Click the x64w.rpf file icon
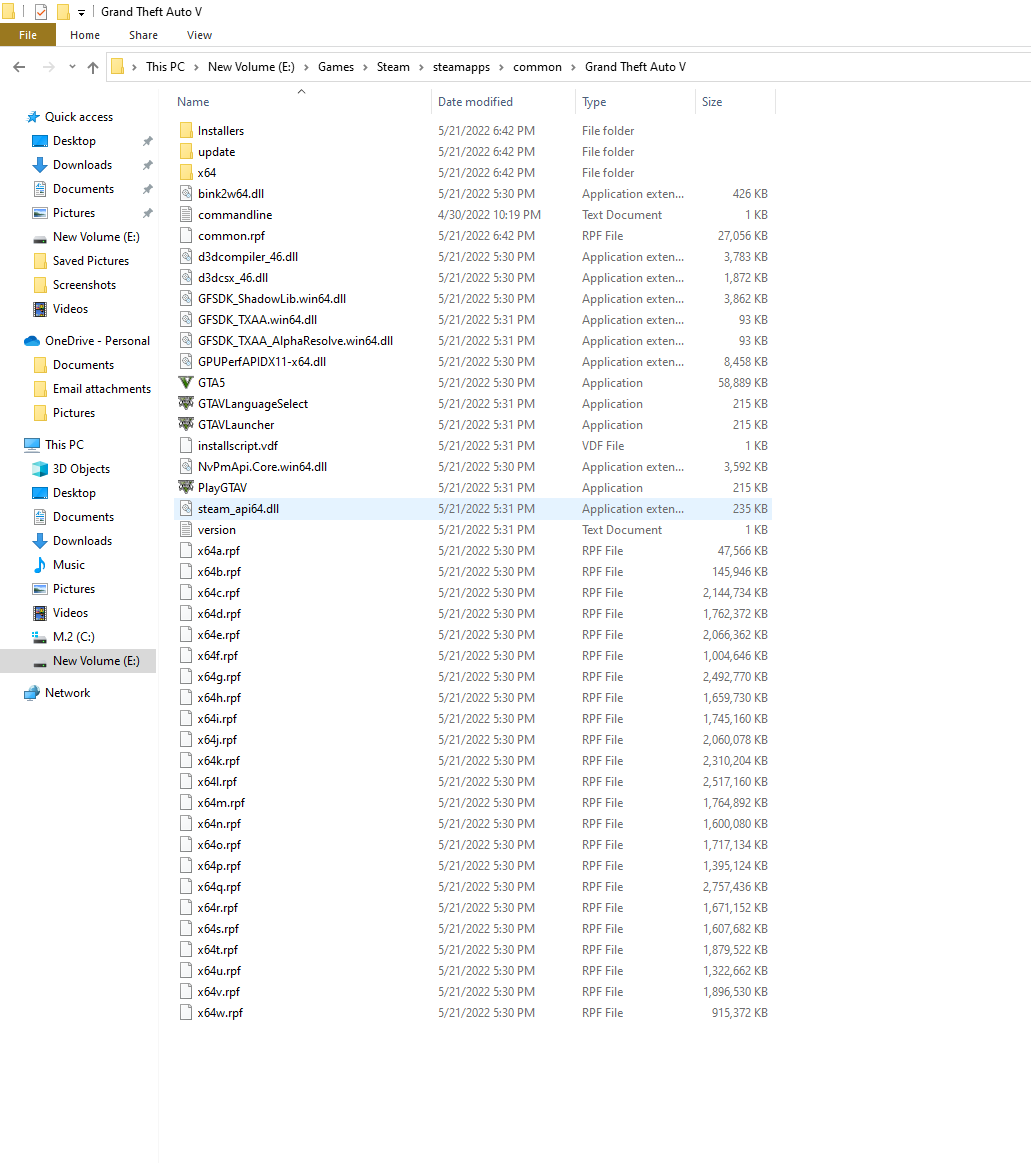 click(186, 1012)
